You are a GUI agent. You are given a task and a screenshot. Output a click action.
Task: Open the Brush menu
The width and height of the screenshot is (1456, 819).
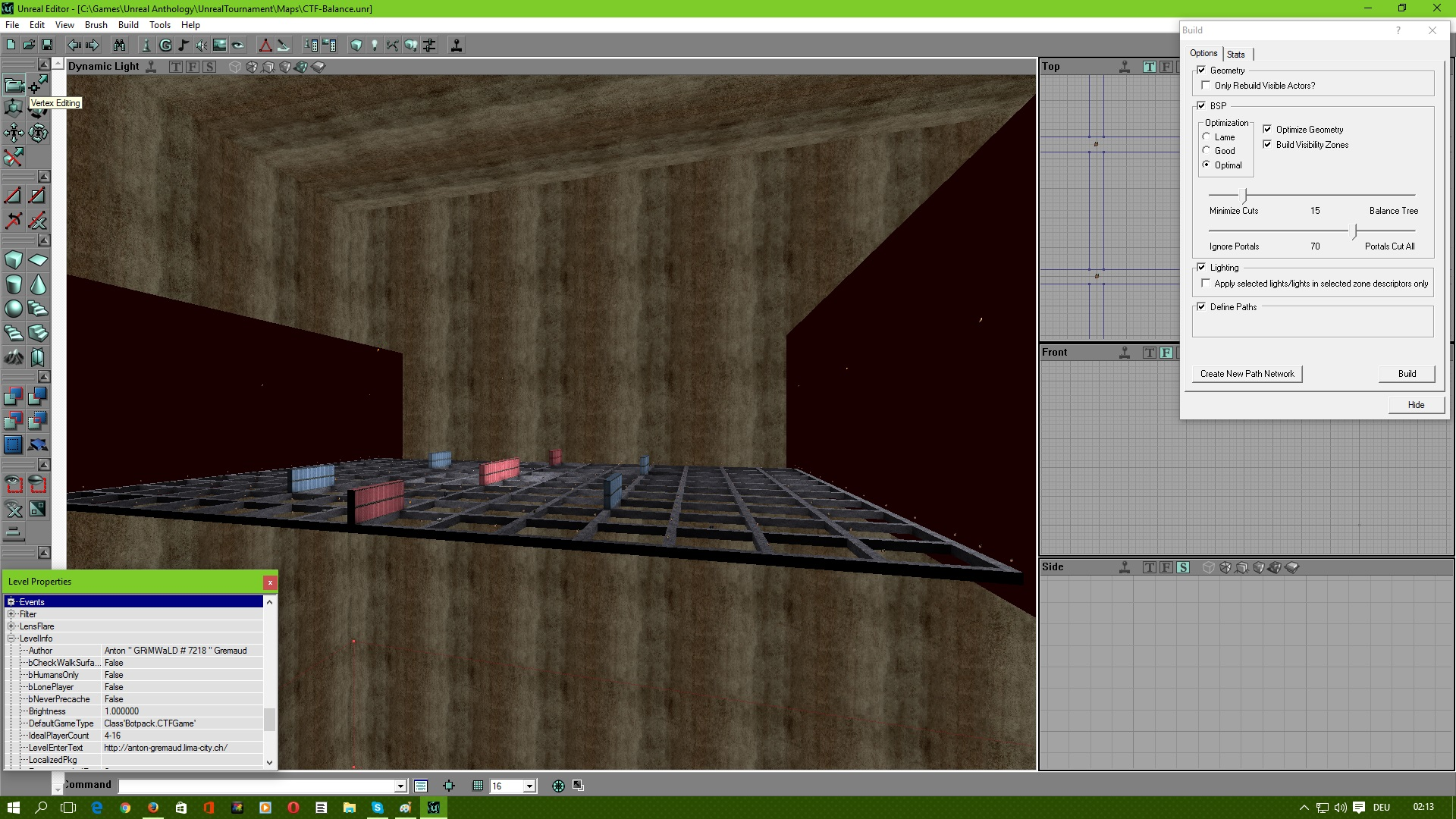click(96, 24)
